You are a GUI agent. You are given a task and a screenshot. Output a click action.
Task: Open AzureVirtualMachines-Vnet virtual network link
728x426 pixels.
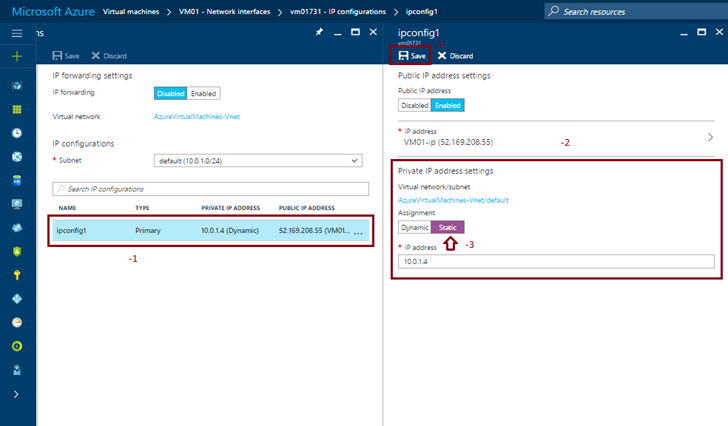pyautogui.click(x=197, y=116)
